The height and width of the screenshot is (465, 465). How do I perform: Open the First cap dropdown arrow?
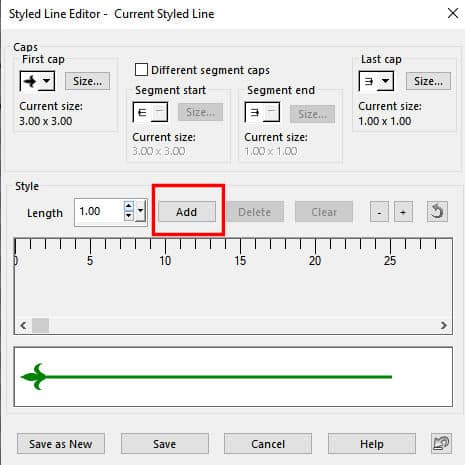[47, 81]
